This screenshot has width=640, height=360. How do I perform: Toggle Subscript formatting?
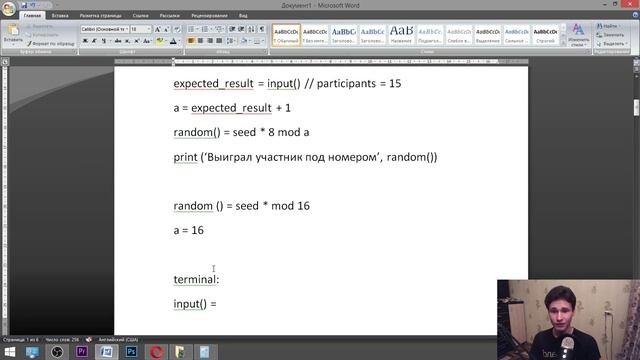pos(127,41)
